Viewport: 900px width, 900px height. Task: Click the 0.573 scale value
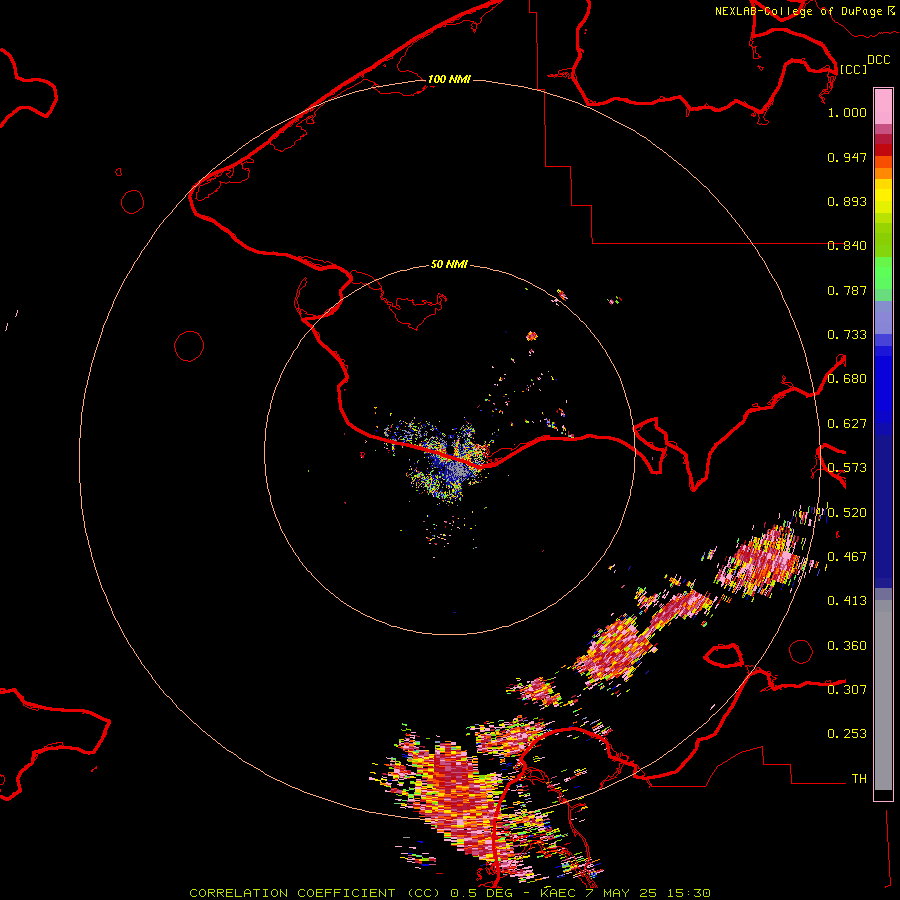click(847, 468)
